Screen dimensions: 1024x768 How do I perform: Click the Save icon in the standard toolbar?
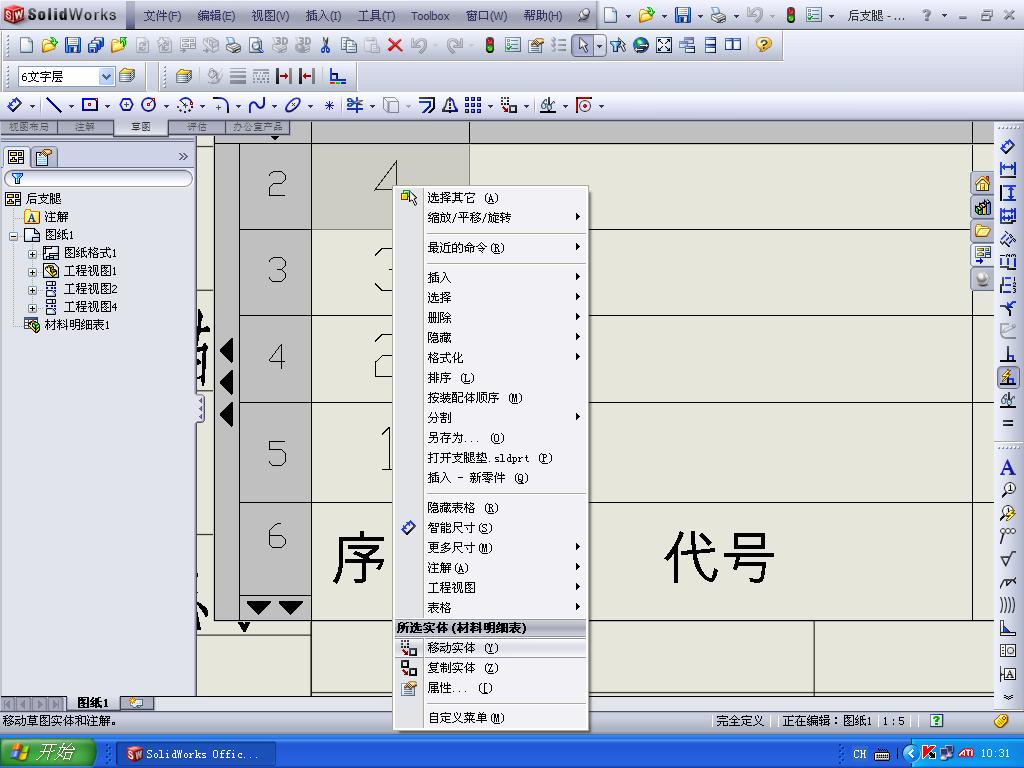pos(72,44)
